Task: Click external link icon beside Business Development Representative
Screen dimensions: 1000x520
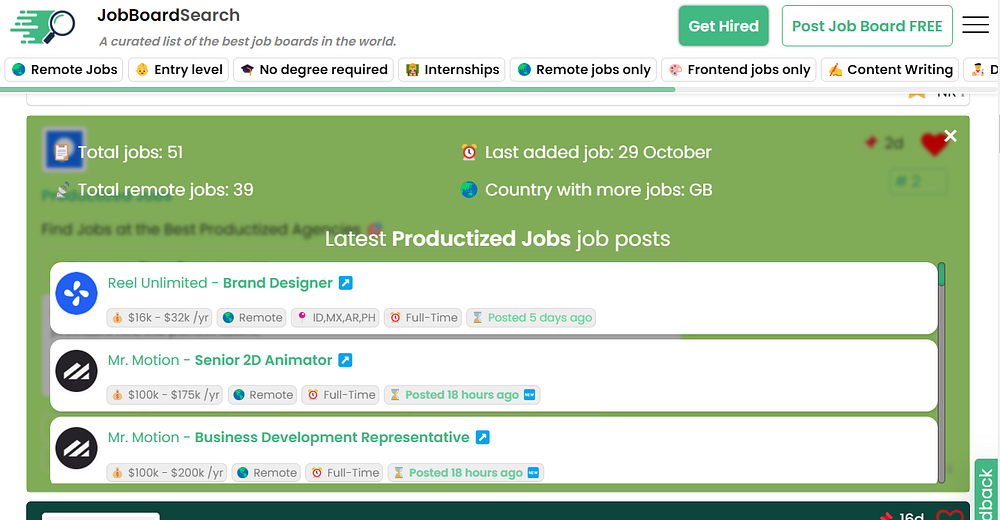Action: tap(483, 437)
